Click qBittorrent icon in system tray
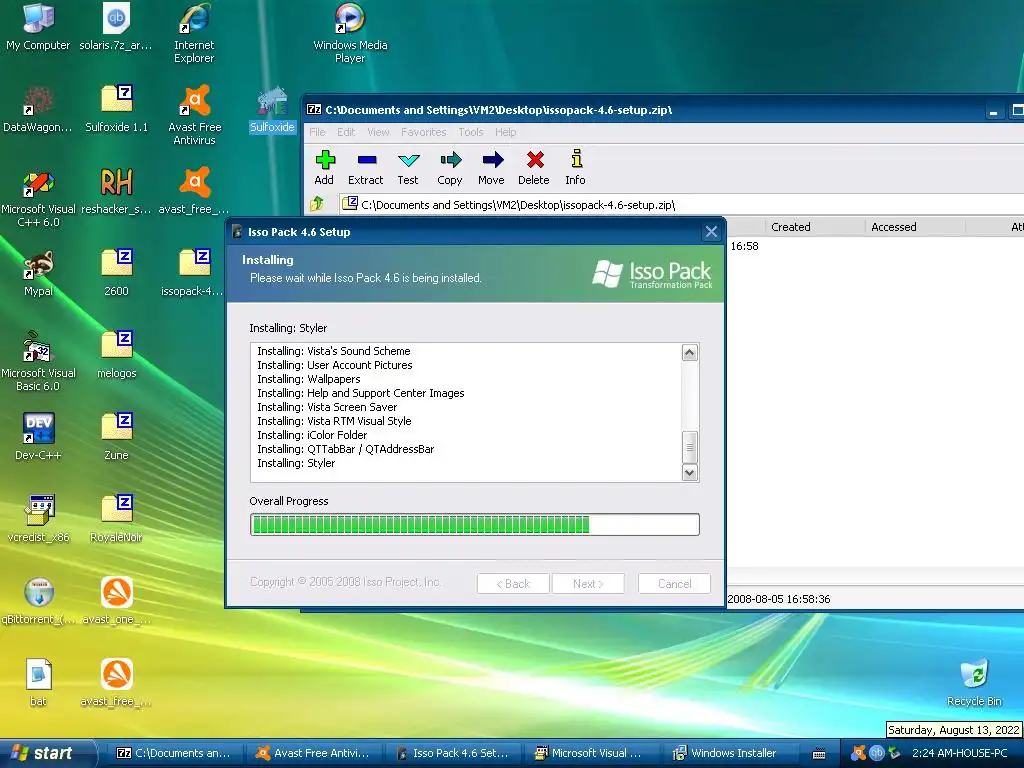Viewport: 1024px width, 768px height. tap(876, 753)
